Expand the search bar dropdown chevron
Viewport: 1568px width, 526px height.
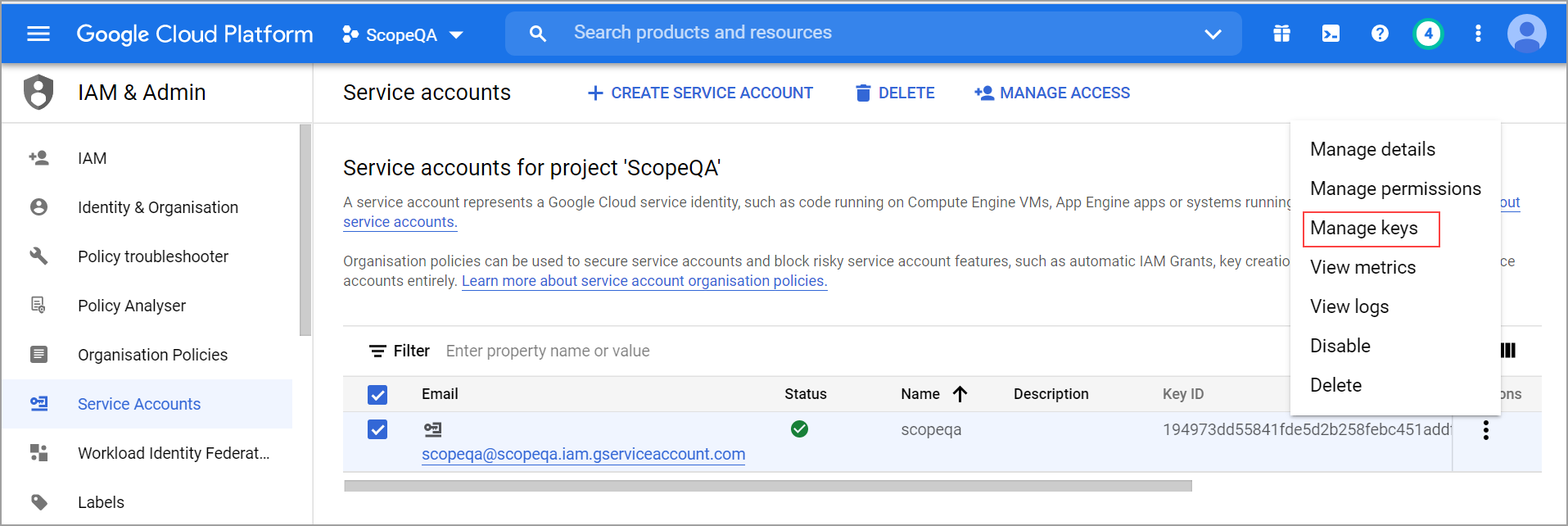(x=1213, y=34)
